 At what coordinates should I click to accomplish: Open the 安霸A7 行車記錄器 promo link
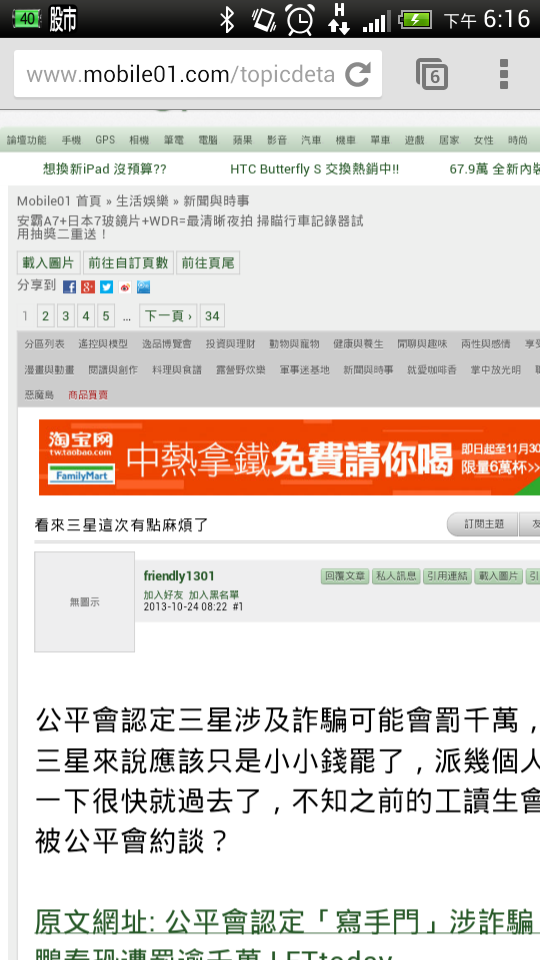click(190, 227)
